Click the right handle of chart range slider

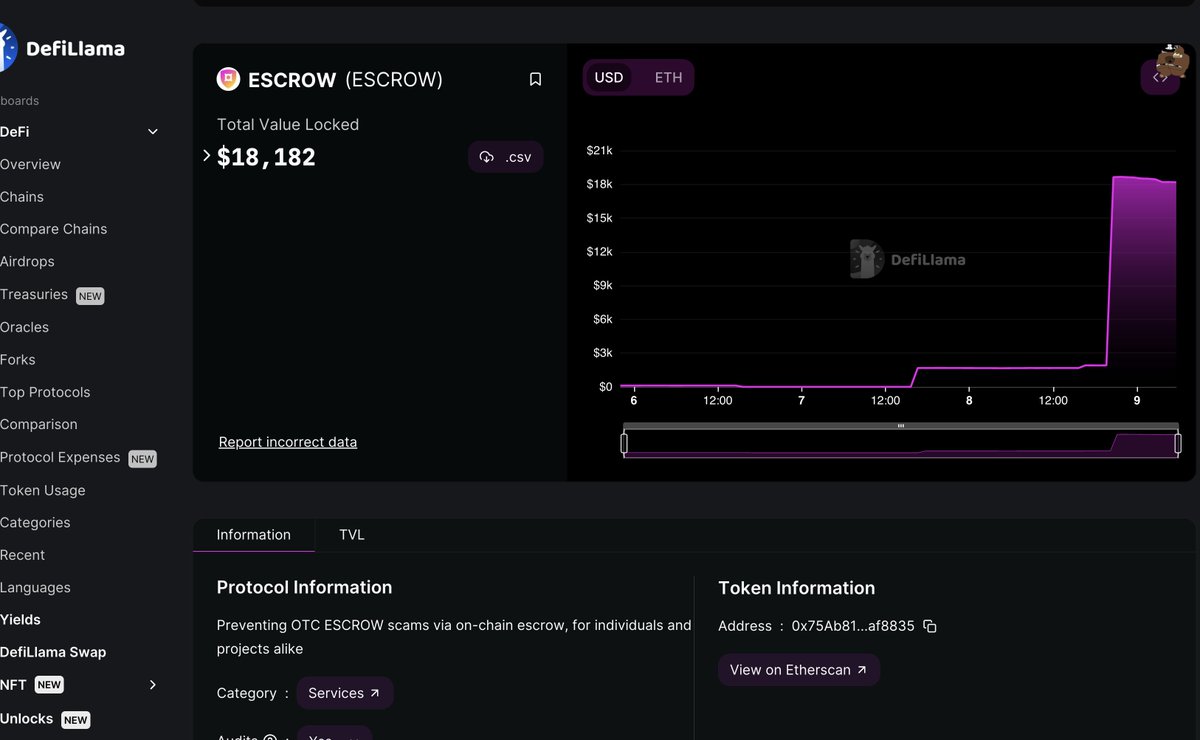point(1178,443)
